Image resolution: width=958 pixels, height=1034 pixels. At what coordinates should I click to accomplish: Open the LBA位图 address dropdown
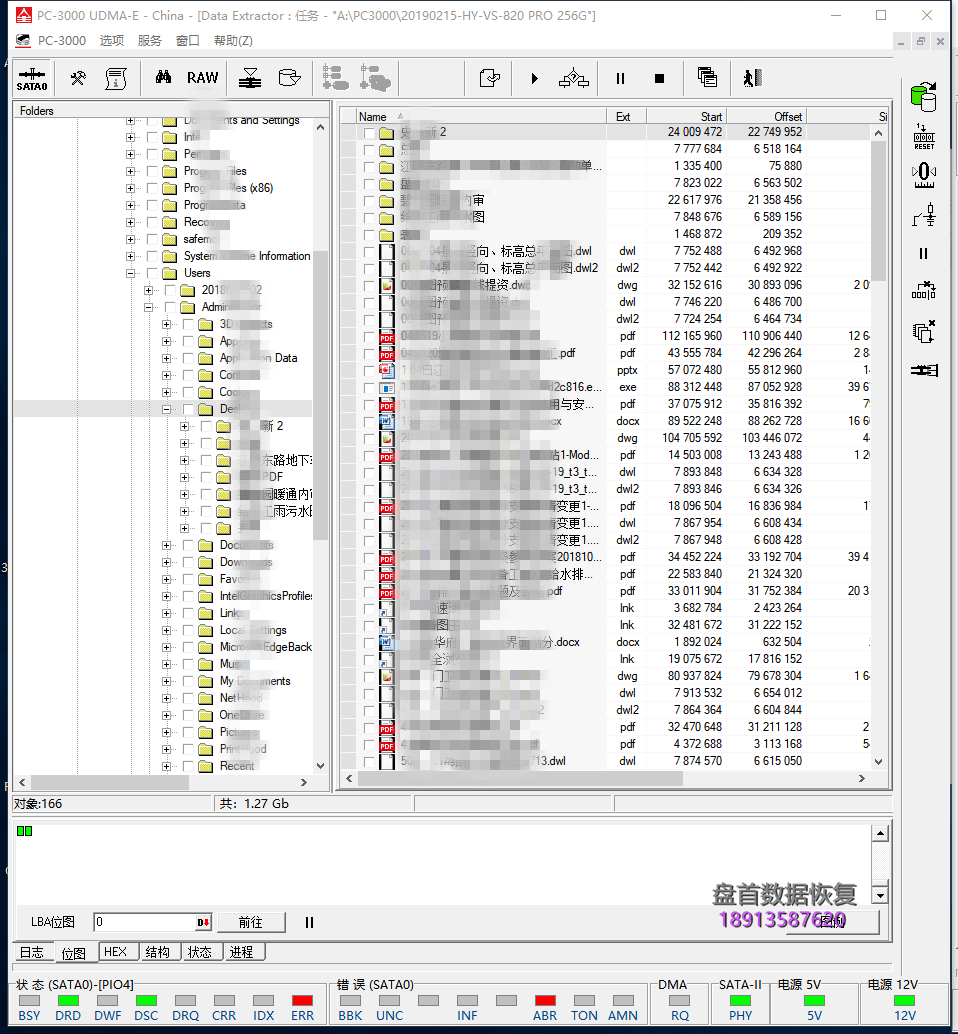(204, 923)
